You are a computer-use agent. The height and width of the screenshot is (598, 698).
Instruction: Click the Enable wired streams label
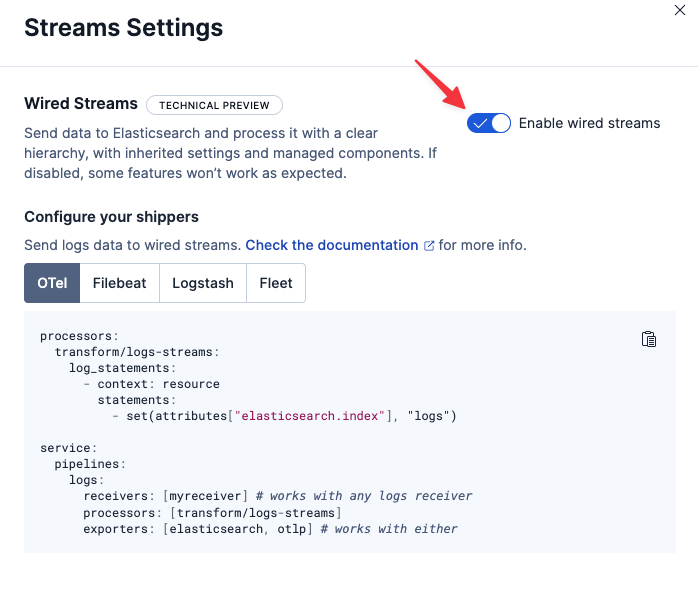coord(589,123)
